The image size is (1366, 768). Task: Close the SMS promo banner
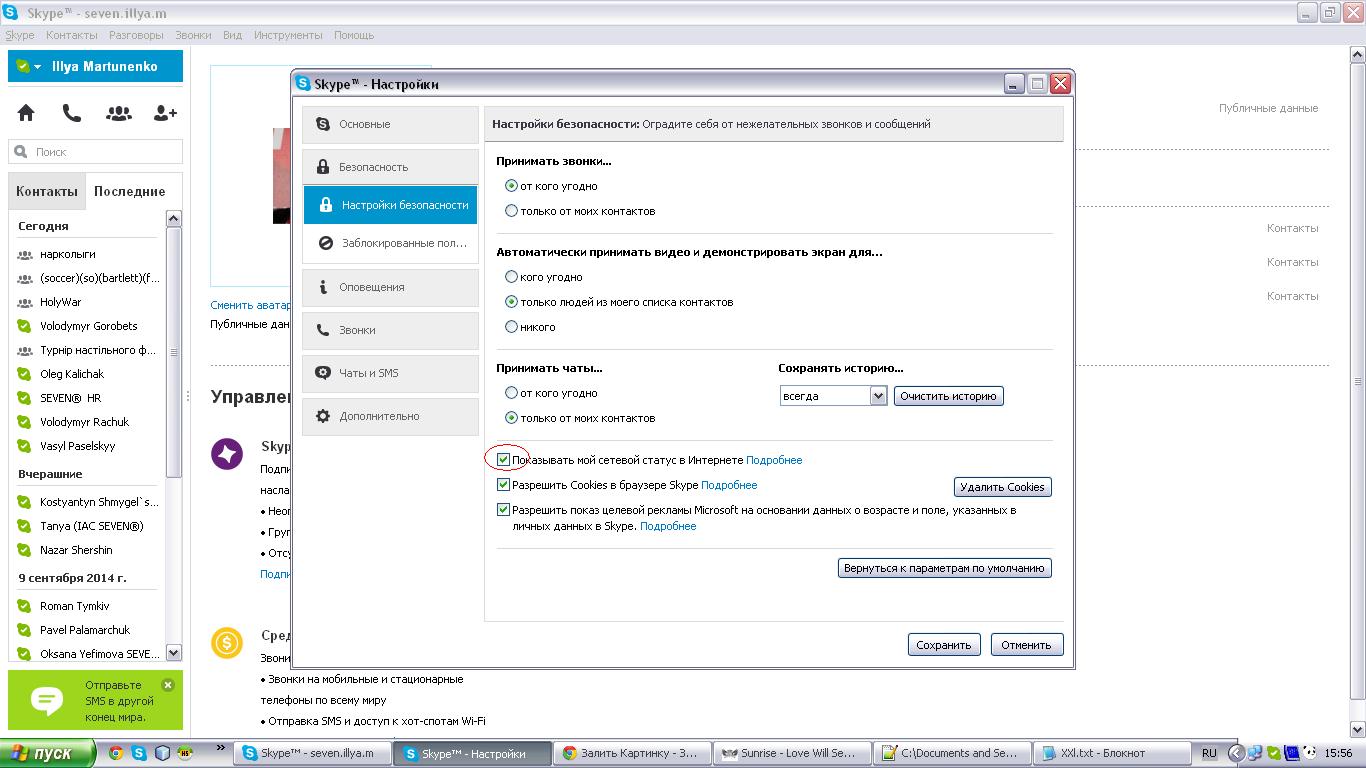[x=168, y=685]
